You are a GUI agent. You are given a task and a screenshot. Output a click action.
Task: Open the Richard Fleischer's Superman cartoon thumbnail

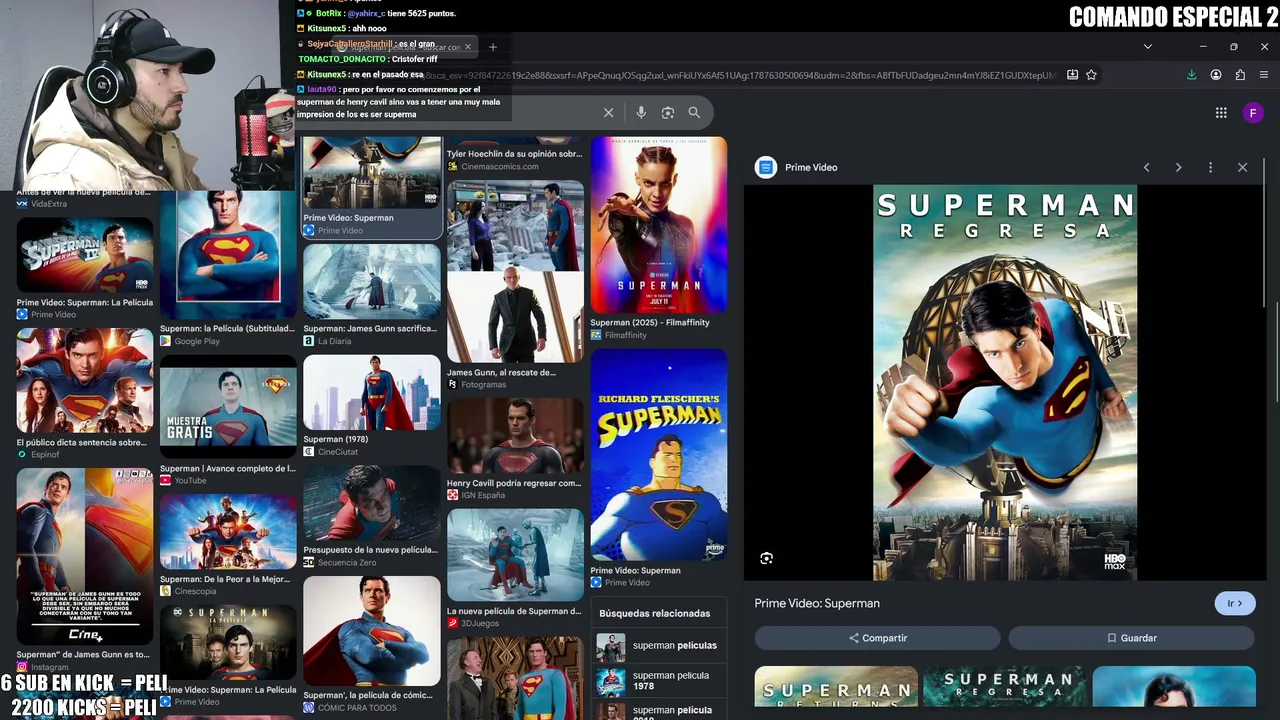coord(659,455)
